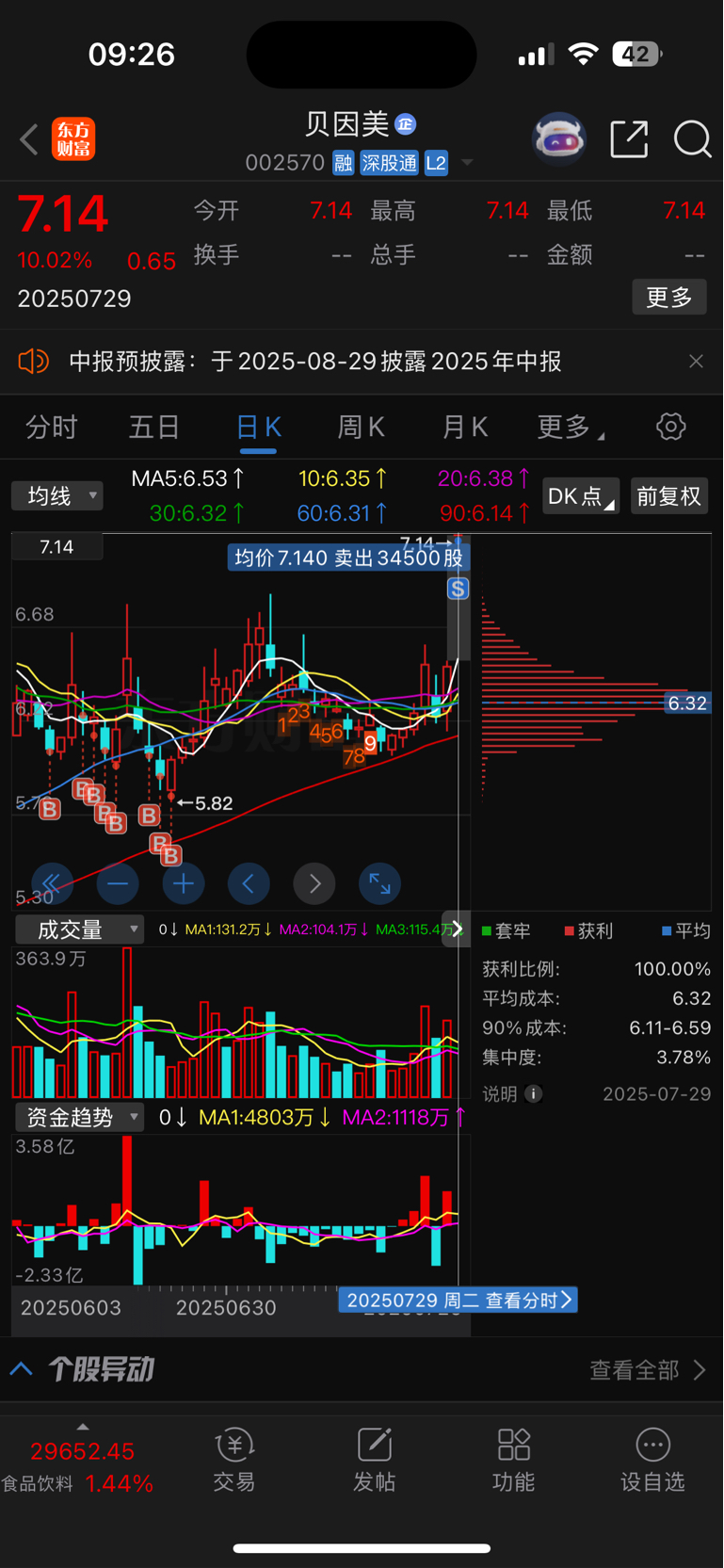
Task: Tap the 说明 info icon
Action: (x=534, y=1093)
